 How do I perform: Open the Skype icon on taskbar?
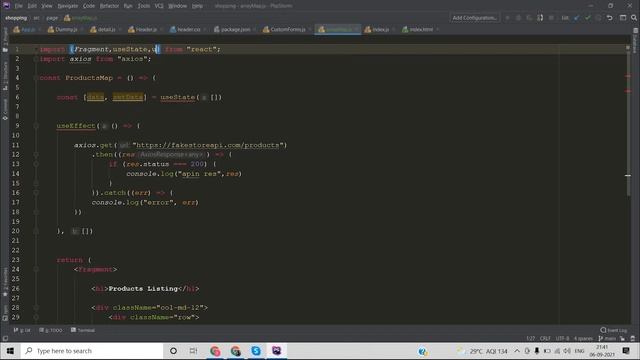(x=256, y=351)
